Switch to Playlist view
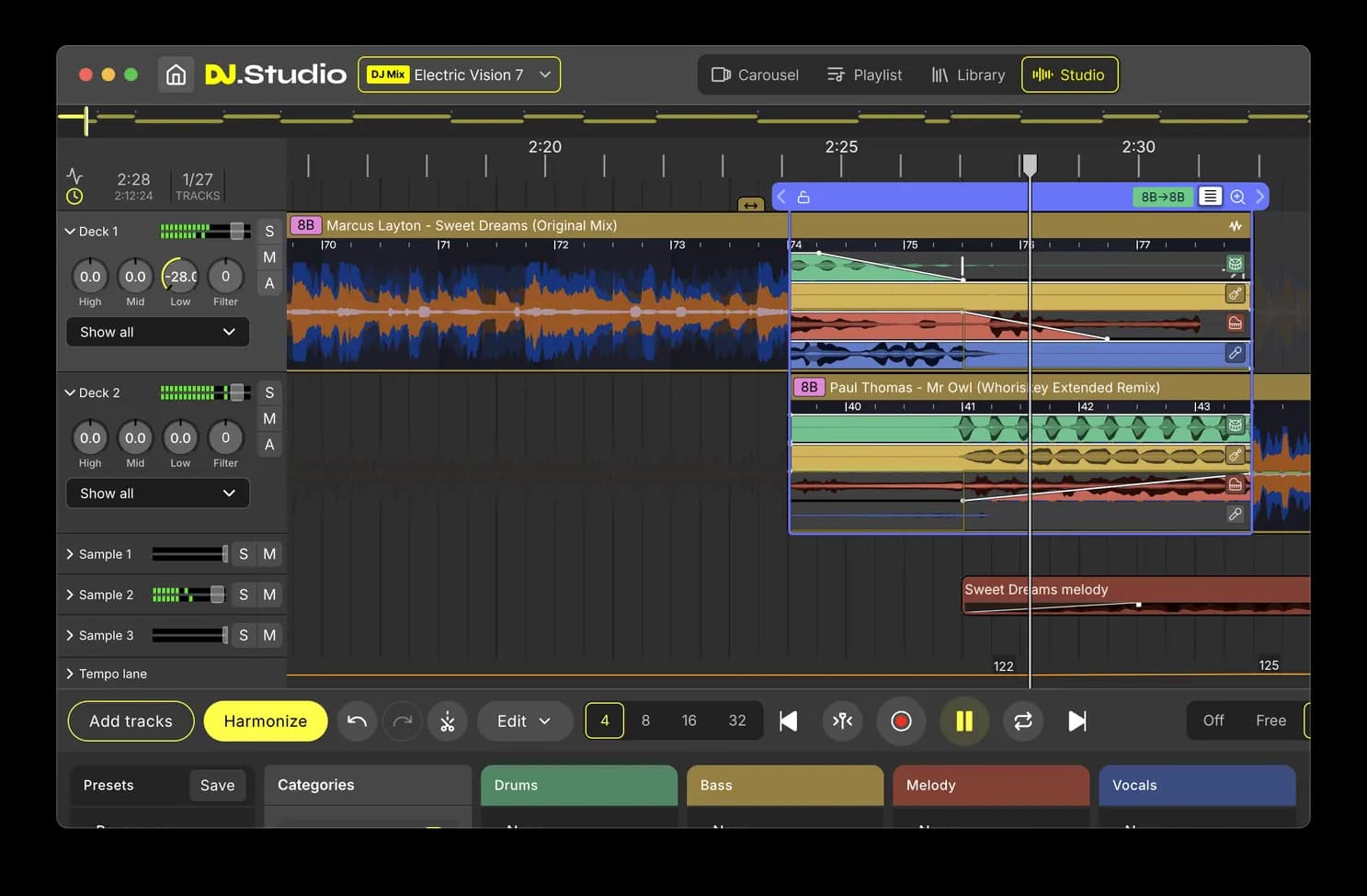Screen dimensions: 1367x896 (864, 74)
